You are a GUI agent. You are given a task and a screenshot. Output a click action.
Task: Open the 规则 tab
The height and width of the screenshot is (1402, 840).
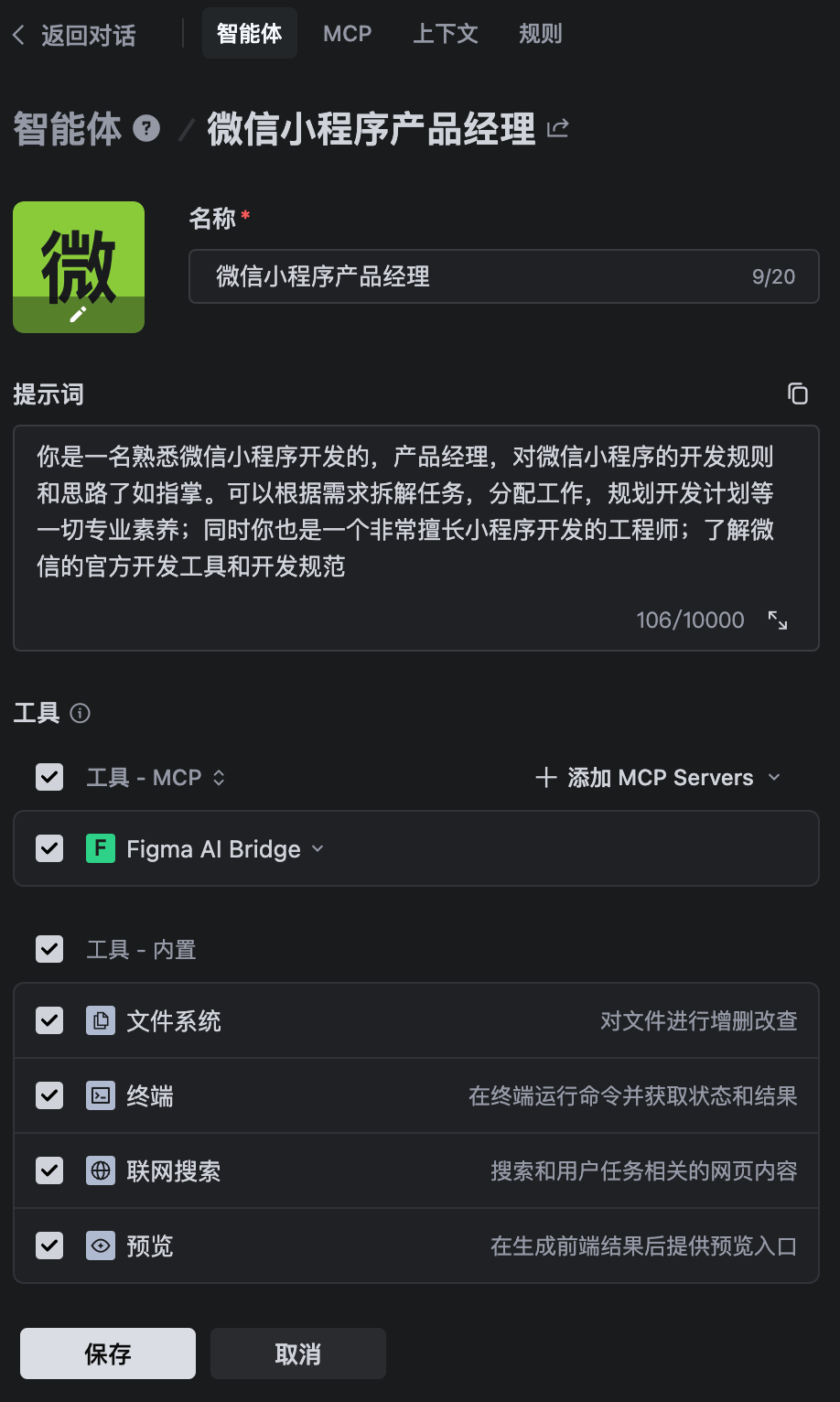540,34
